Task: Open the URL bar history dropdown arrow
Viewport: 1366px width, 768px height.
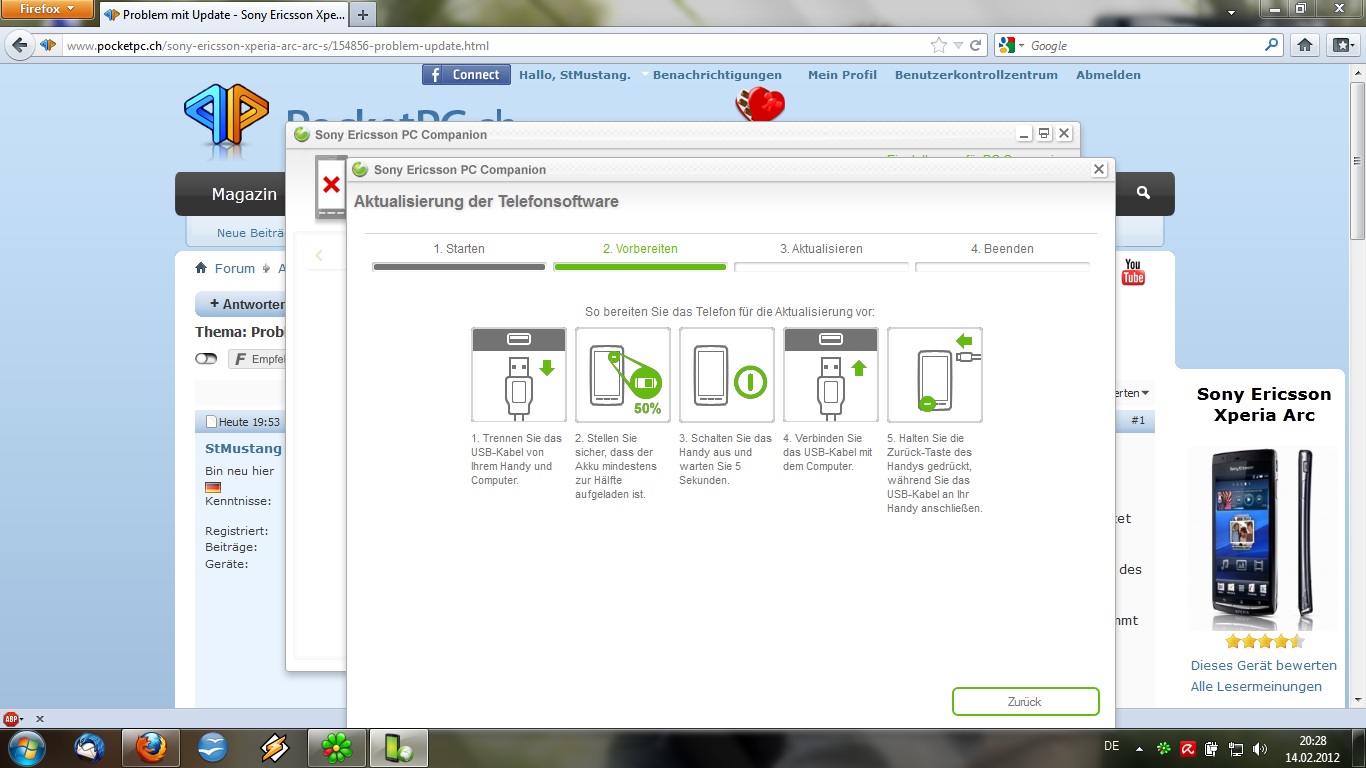Action: tap(958, 45)
